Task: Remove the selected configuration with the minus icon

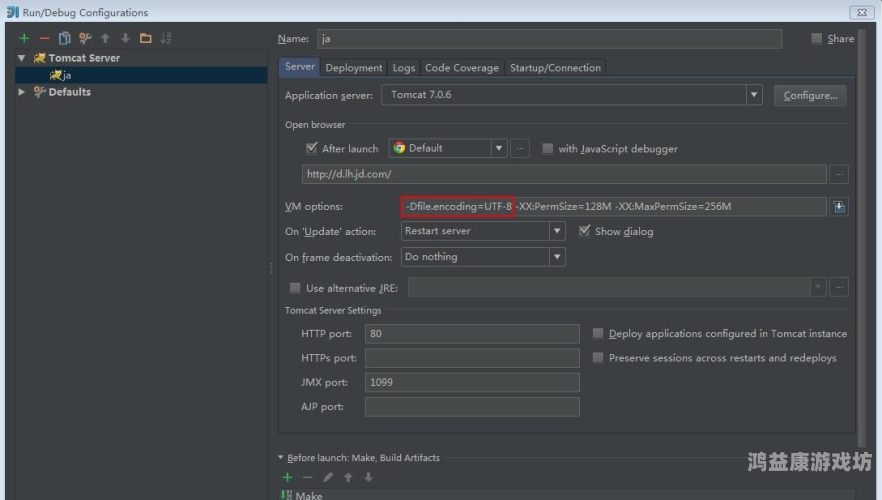Action: click(x=44, y=38)
